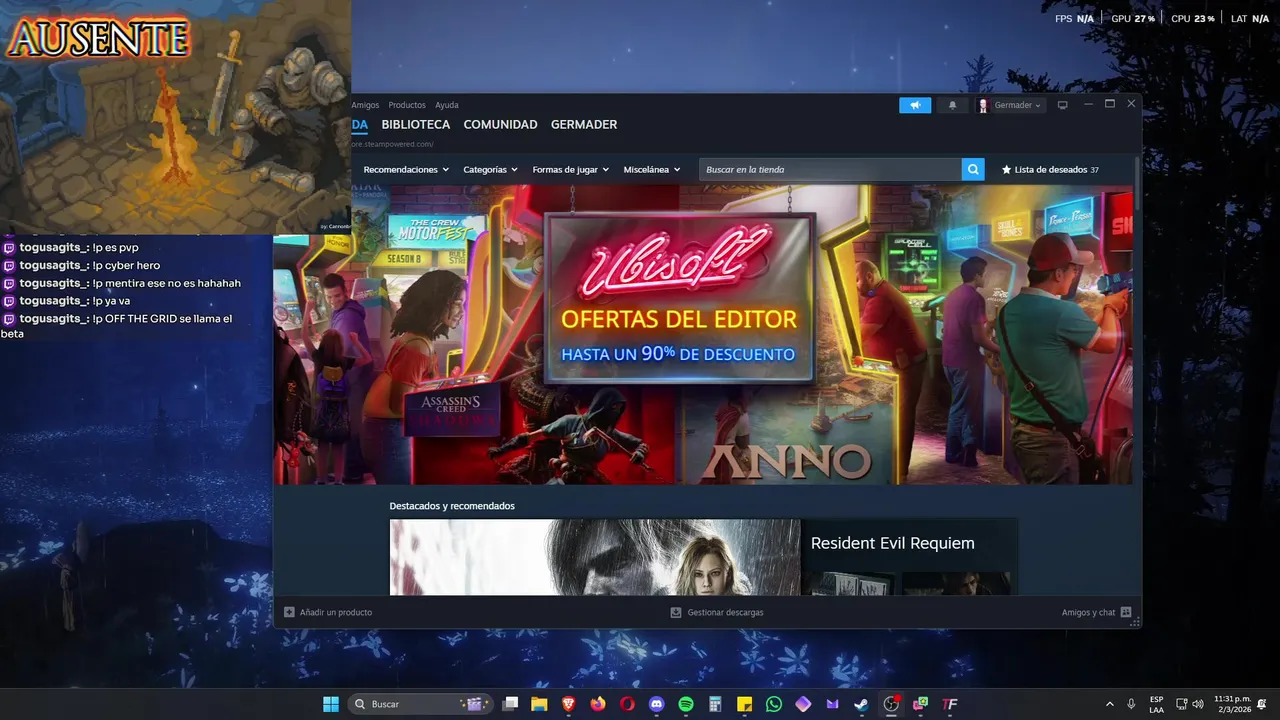Viewport: 1280px width, 720px height.
Task: Launch Brave browser from taskbar
Action: pyautogui.click(x=568, y=704)
